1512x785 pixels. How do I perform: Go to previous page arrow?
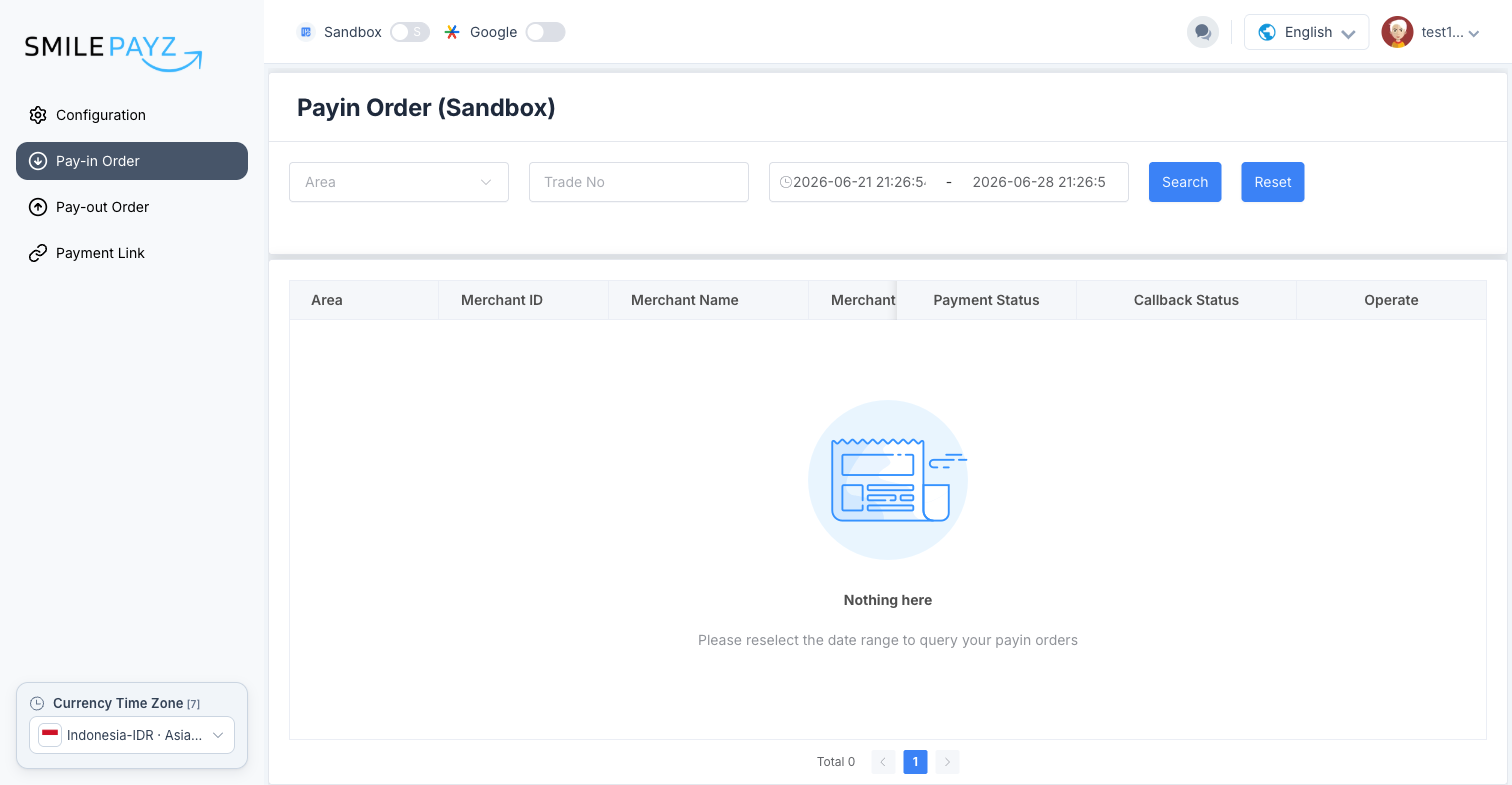point(883,762)
